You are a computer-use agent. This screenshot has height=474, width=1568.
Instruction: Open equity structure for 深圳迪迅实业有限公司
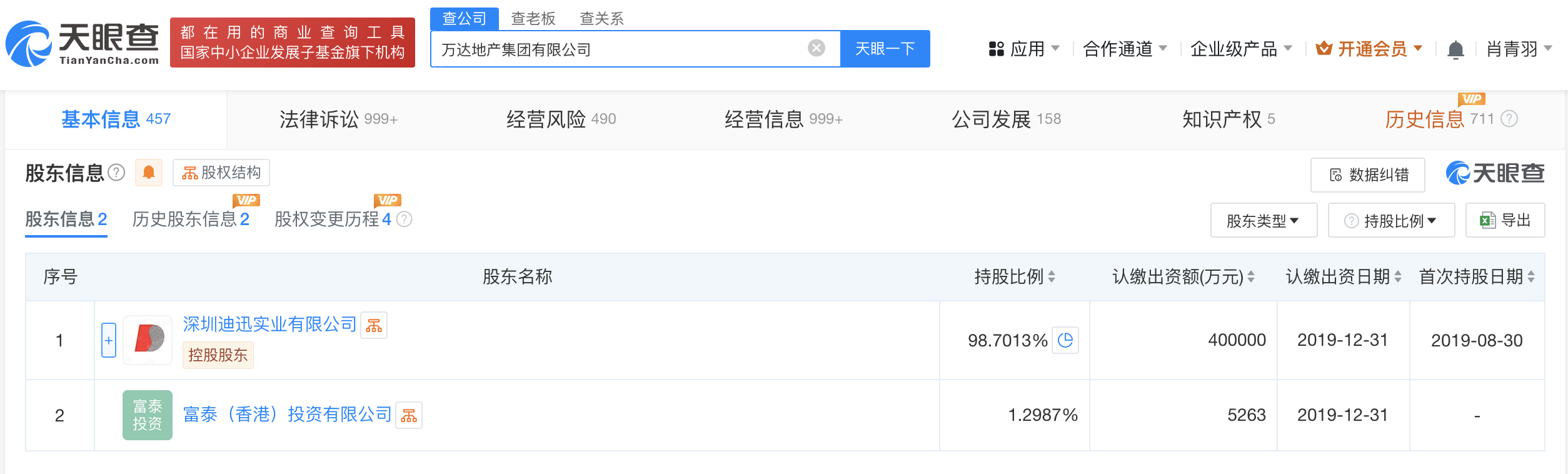[x=374, y=325]
